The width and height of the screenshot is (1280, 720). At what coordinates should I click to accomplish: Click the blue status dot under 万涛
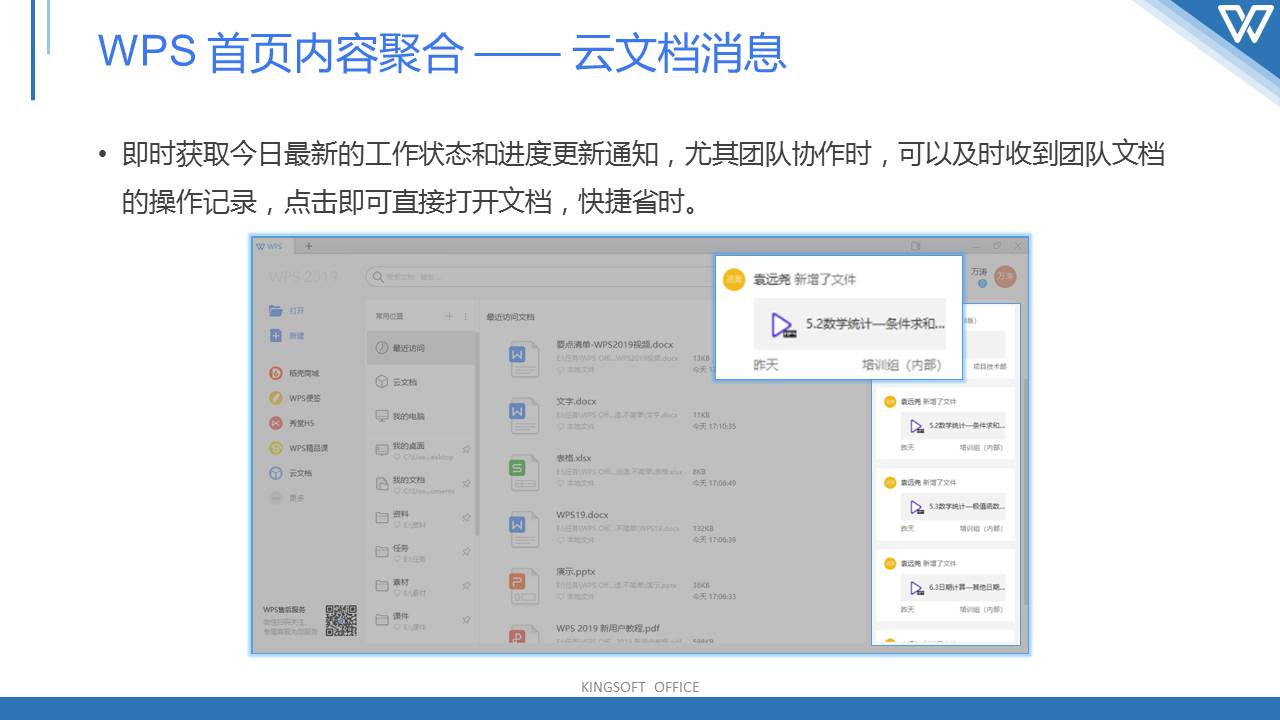[982, 284]
